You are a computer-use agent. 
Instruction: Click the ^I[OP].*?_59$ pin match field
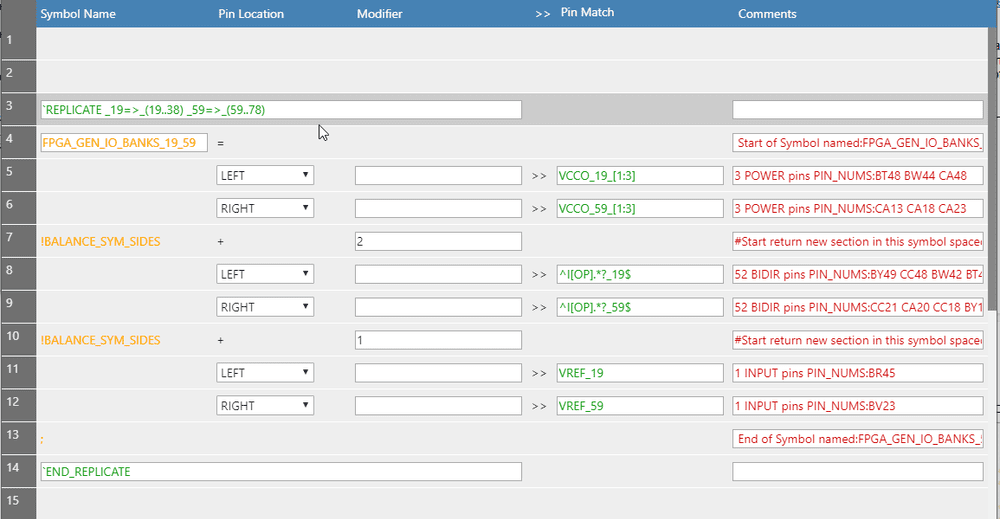[640, 307]
